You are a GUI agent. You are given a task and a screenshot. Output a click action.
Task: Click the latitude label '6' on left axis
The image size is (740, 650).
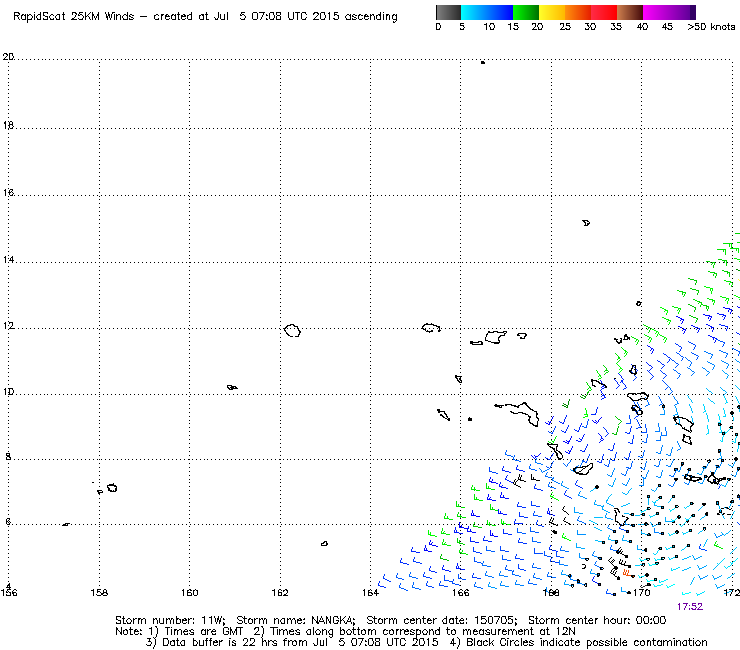coord(8,522)
